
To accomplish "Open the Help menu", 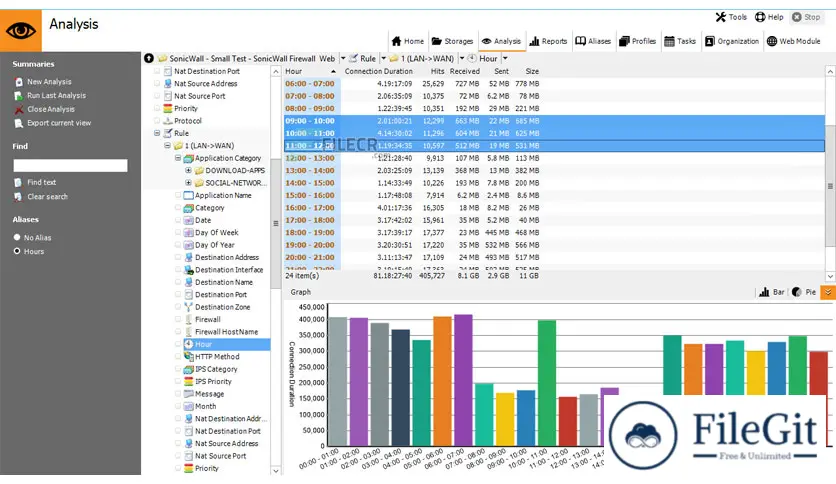I will [769, 17].
